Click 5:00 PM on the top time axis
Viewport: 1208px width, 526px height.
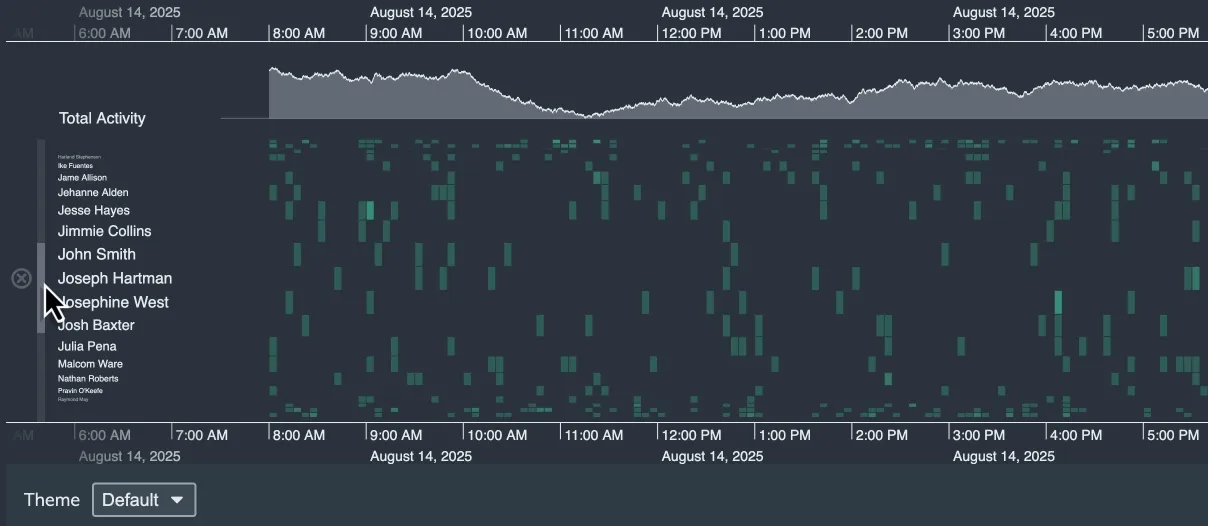point(1172,33)
